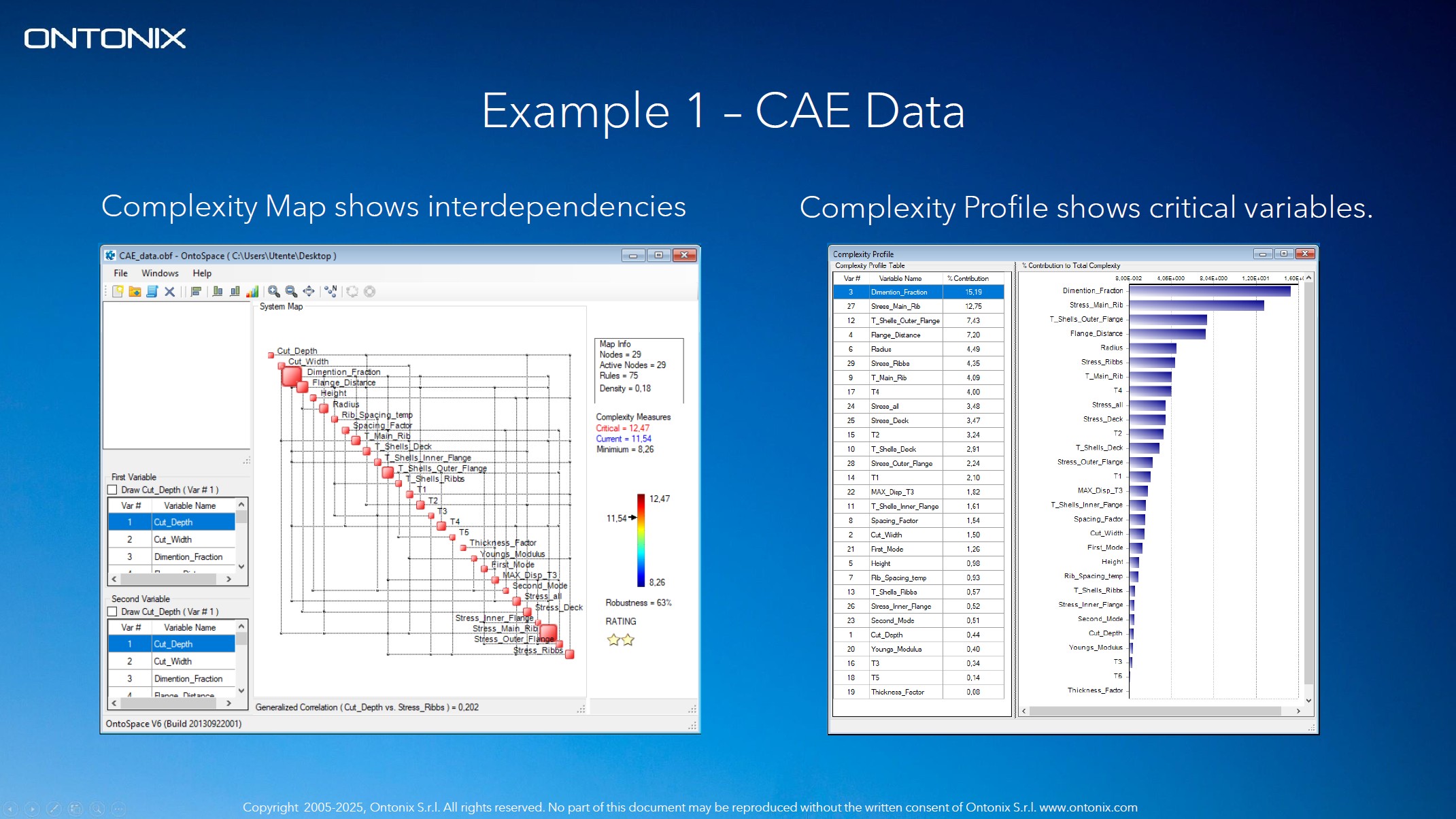Enable First Variable Draw Cut_Depth checkbox

tap(113, 490)
